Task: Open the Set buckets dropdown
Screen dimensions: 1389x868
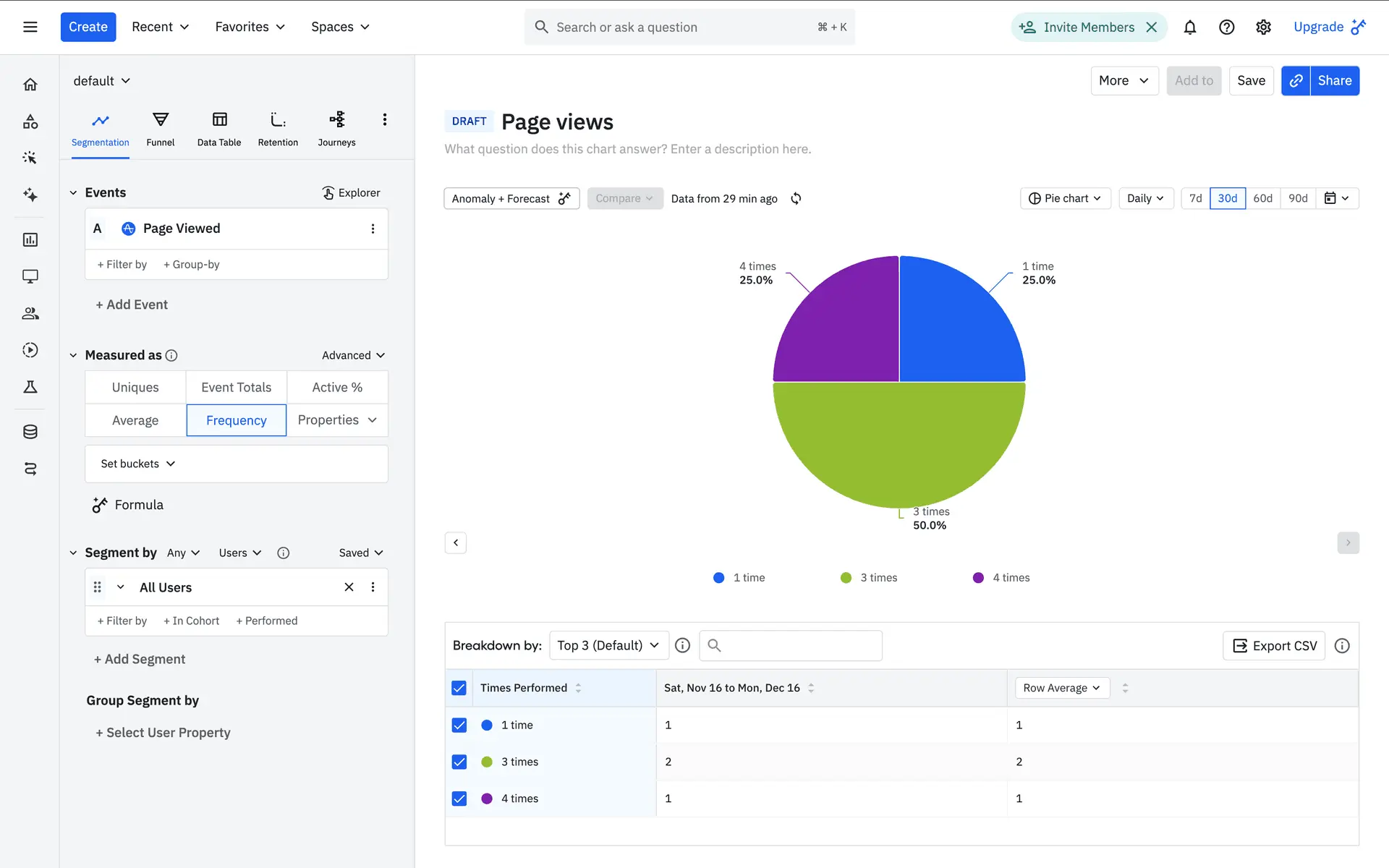Action: [x=138, y=464]
